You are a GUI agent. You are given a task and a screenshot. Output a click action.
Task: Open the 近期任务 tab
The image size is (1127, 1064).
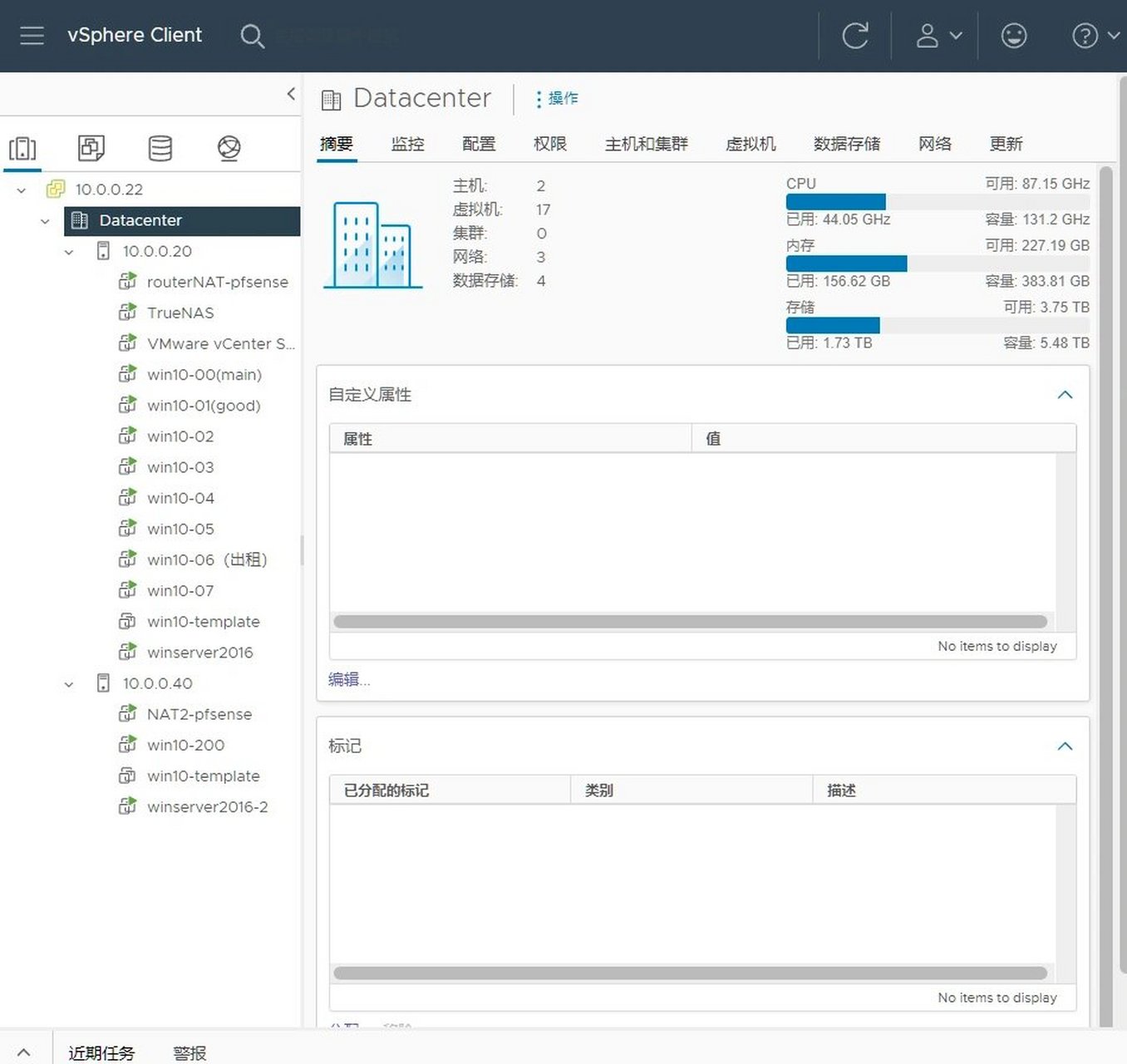[101, 1053]
